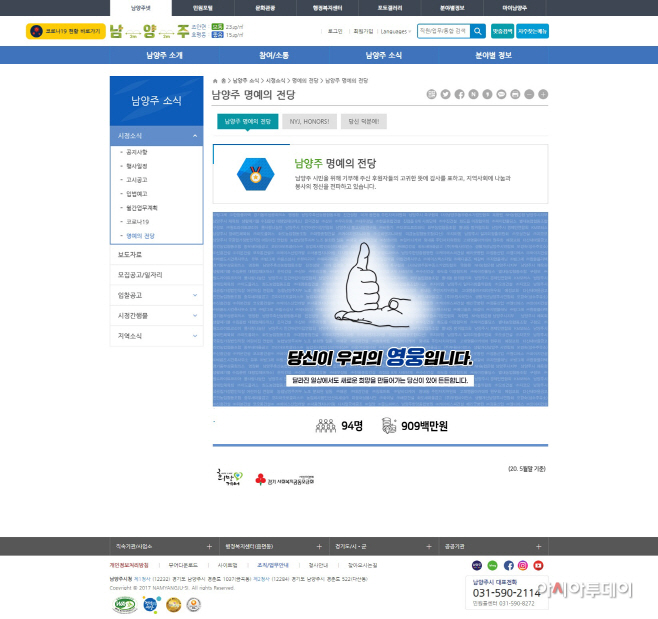Open the footer YouTube icon
The width and height of the screenshot is (658, 619).
538,565
